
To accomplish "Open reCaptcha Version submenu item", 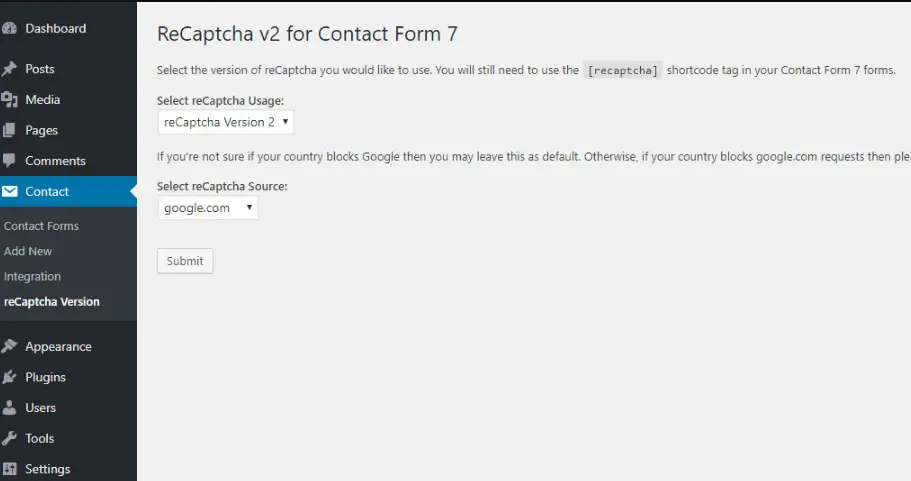I will click(52, 301).
